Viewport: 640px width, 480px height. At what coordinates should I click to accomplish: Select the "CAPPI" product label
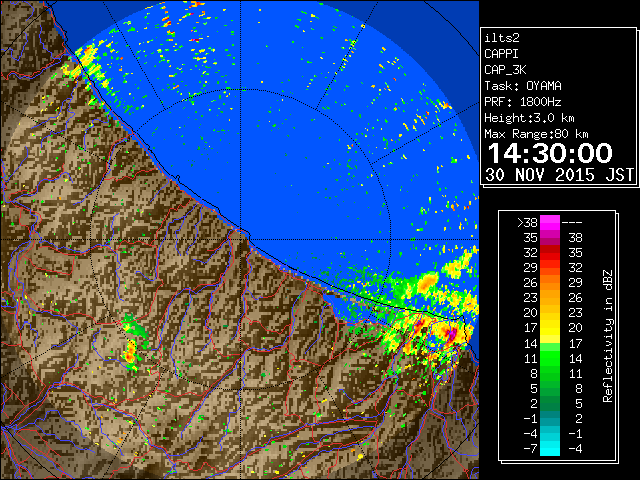[x=501, y=54]
